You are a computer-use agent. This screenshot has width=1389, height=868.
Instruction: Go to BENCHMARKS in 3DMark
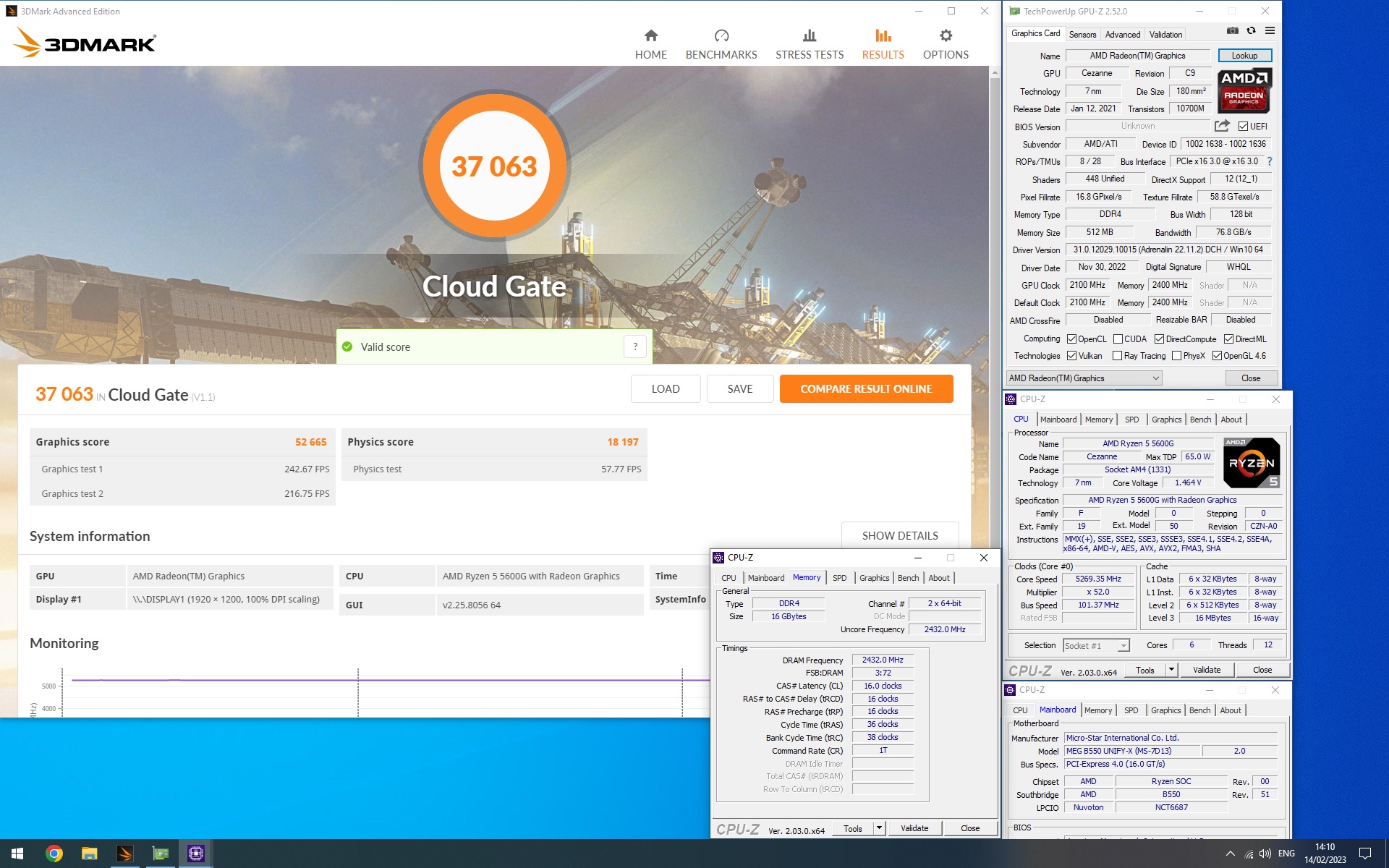pos(721,45)
